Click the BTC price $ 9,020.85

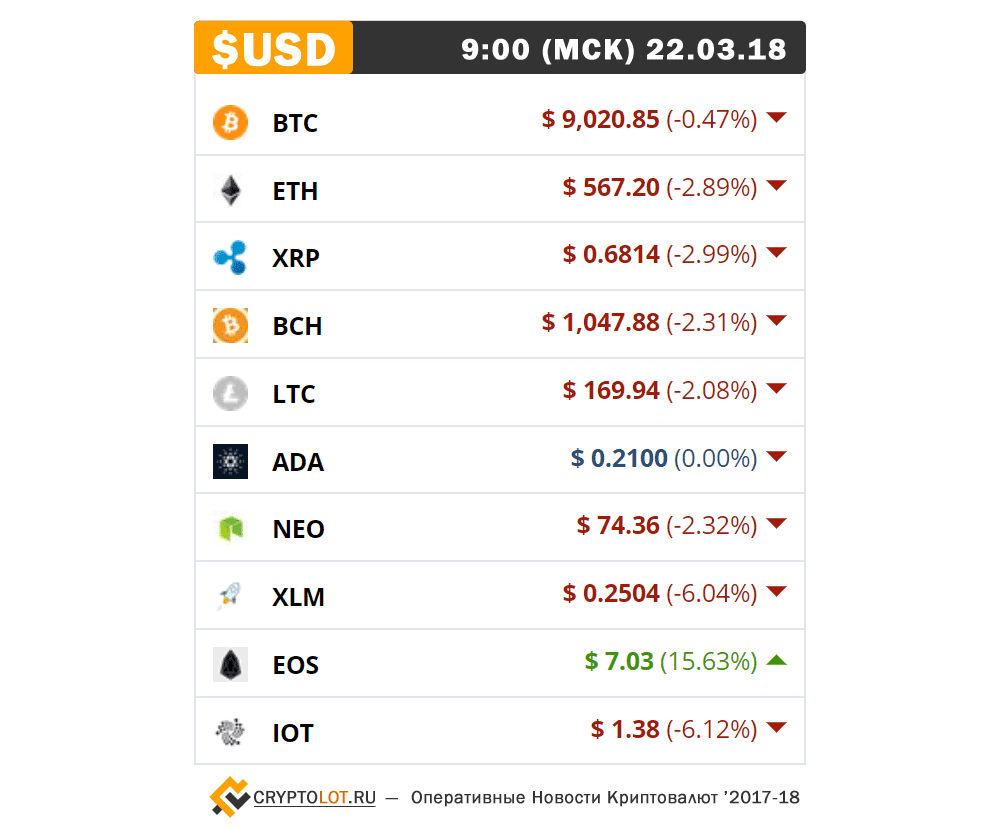(x=600, y=119)
